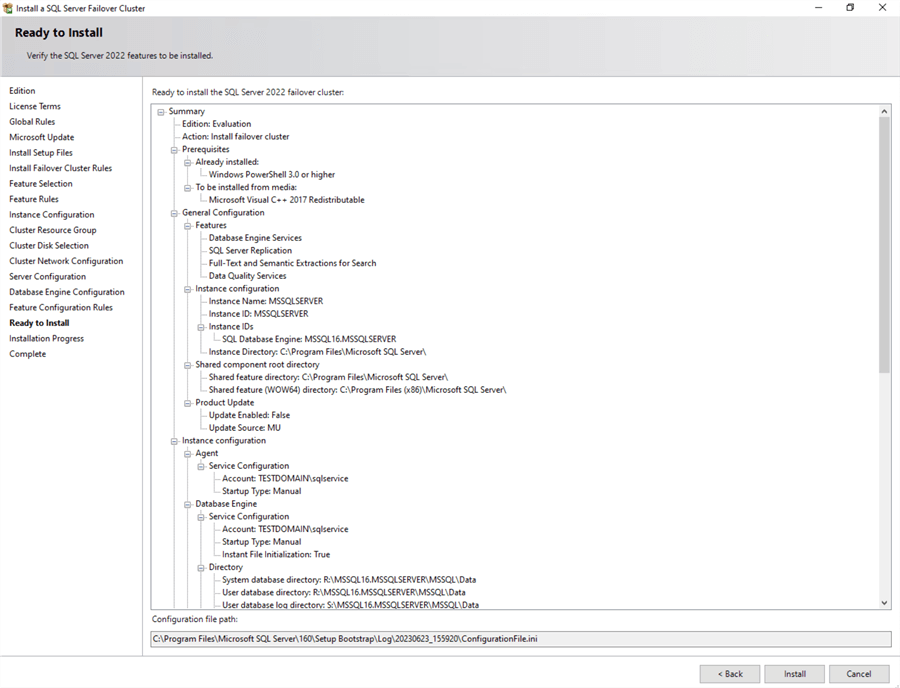Select SQL Server Replication row
Viewport: 900px width, 688px height.
[250, 251]
